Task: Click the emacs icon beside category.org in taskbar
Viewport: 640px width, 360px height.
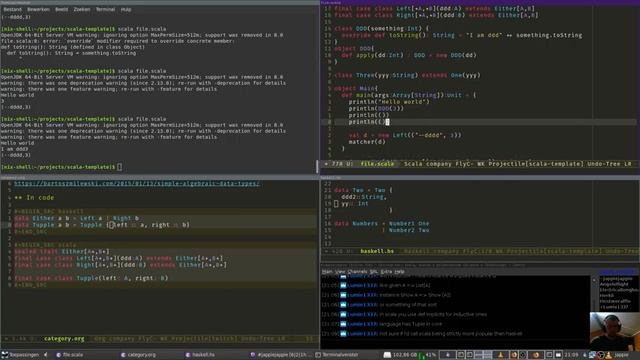Action: (123, 355)
